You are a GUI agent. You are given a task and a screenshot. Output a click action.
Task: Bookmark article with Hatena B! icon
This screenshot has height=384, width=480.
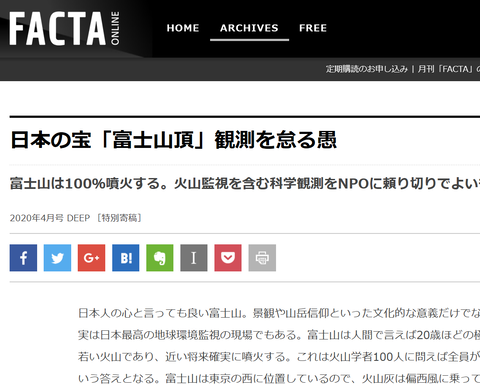click(126, 258)
